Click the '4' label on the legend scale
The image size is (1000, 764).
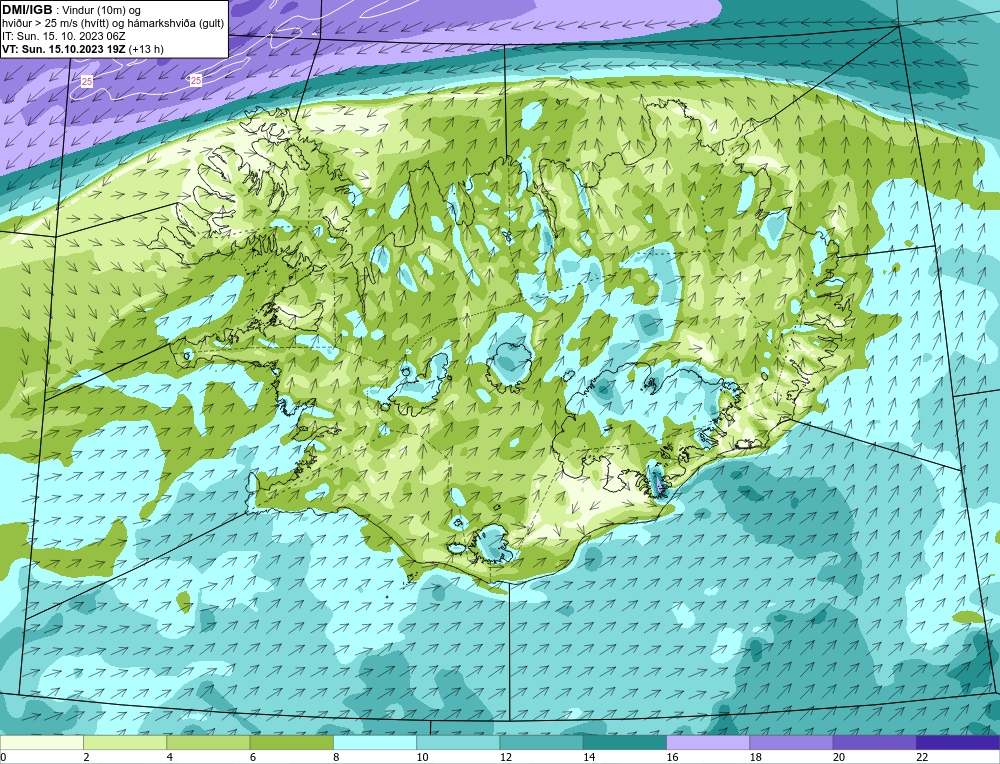click(x=170, y=757)
